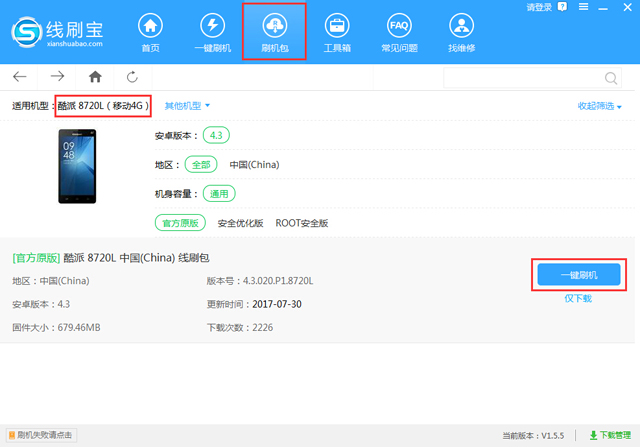Select 通用 storage capacity filter

tap(219, 193)
